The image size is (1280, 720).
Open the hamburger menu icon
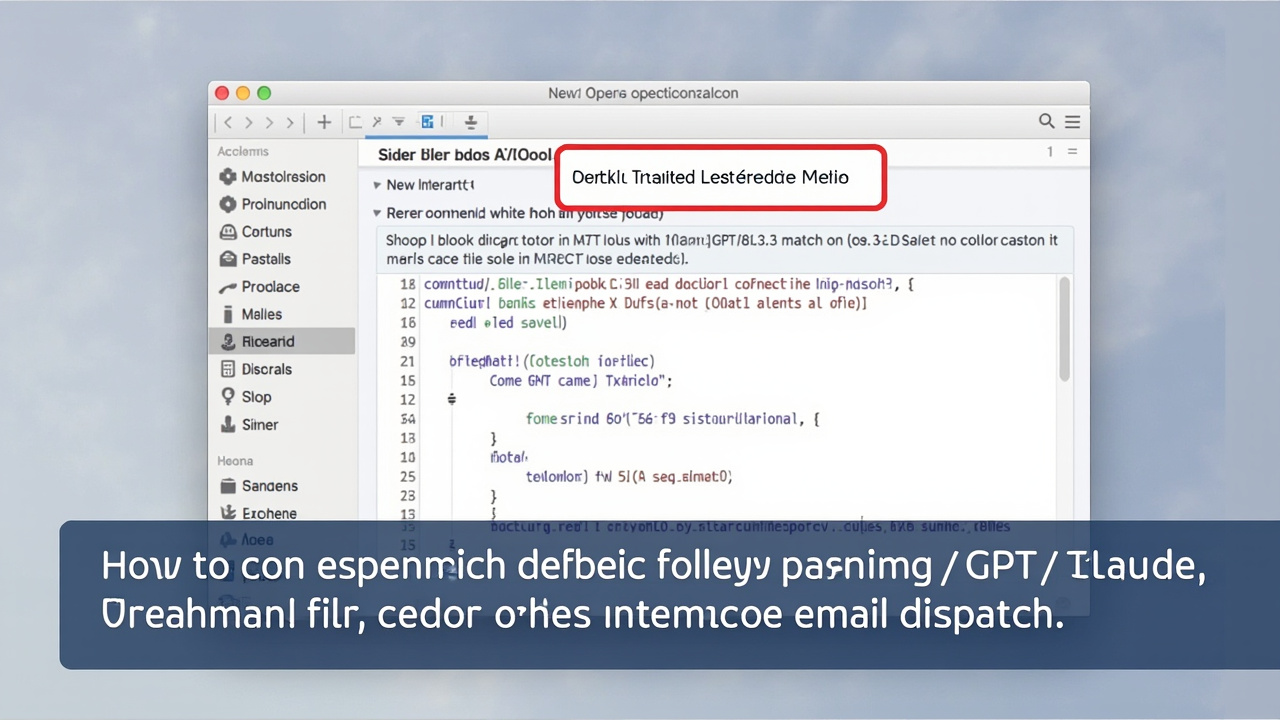(1072, 122)
